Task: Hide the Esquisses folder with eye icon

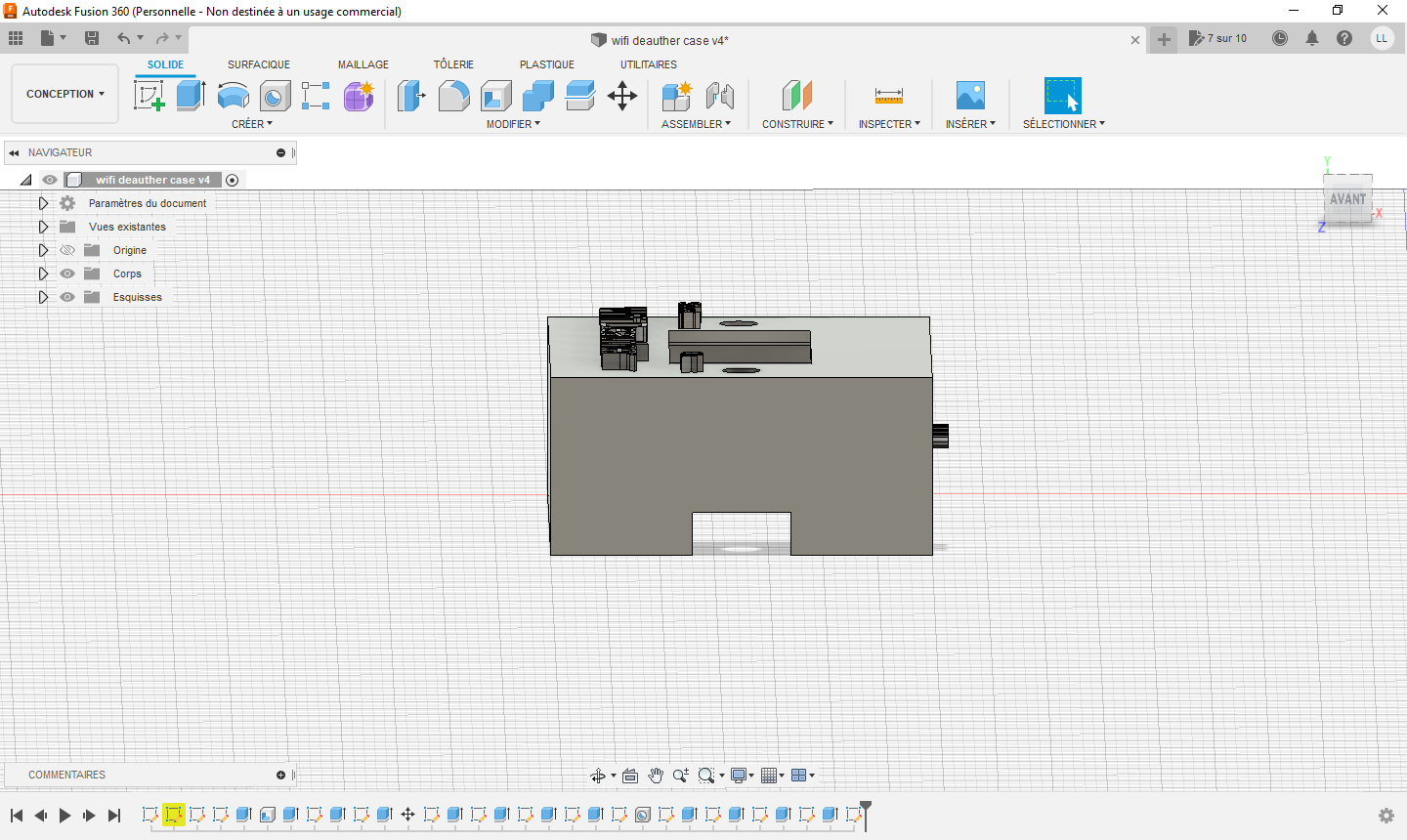Action: click(x=67, y=297)
